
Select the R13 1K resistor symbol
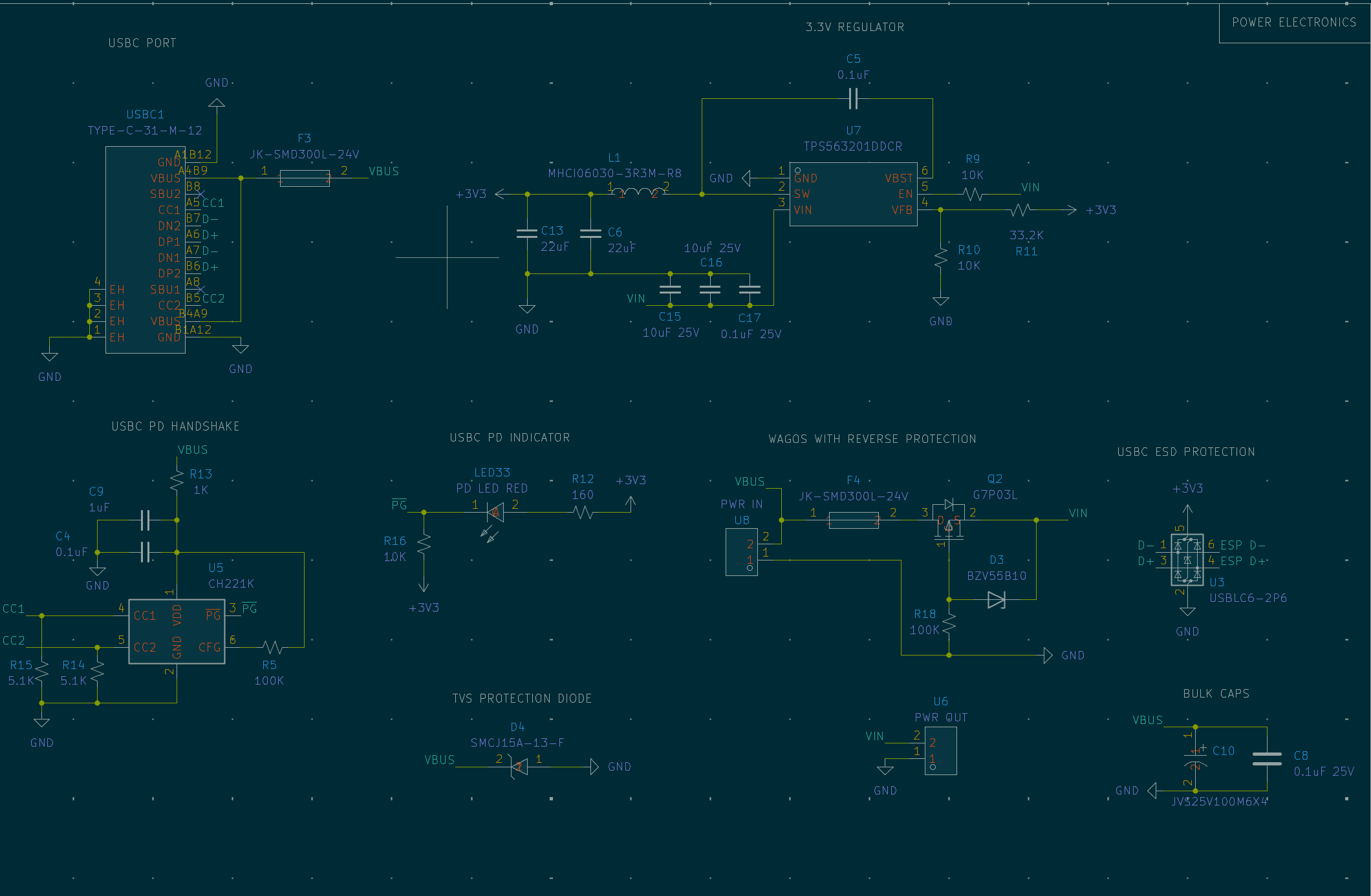point(177,482)
